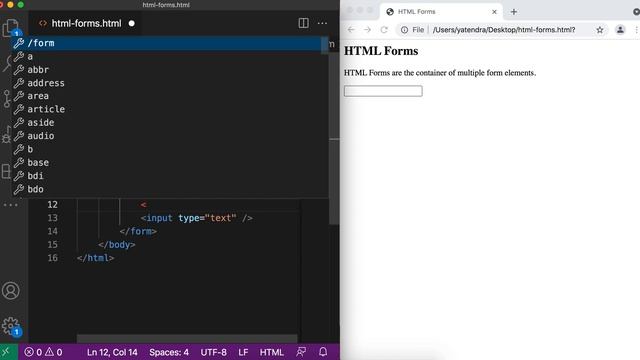The image size is (640, 360).
Task: Click the text input on the web page
Action: tap(383, 91)
